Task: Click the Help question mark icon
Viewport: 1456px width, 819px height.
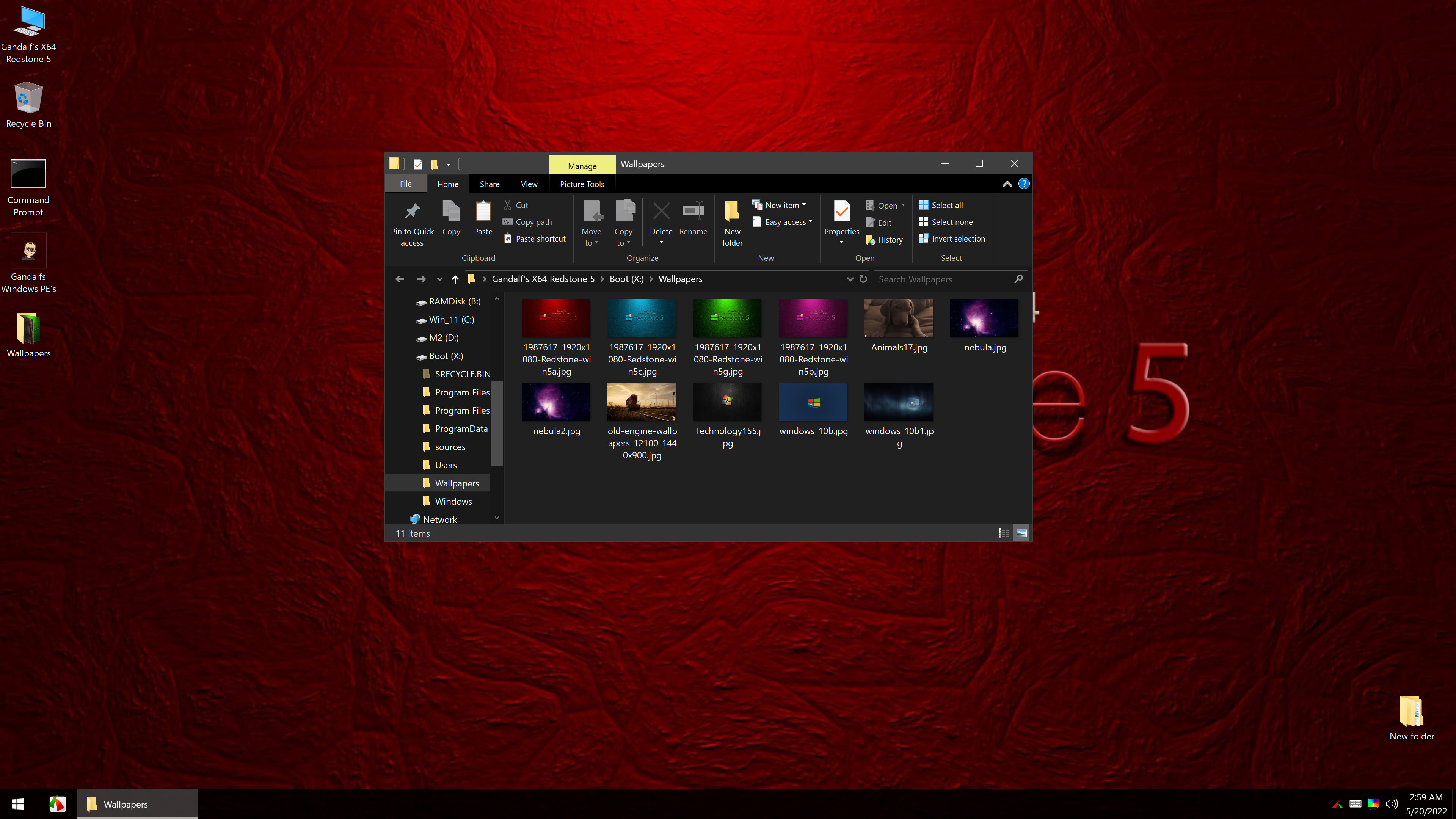Action: 1024,184
